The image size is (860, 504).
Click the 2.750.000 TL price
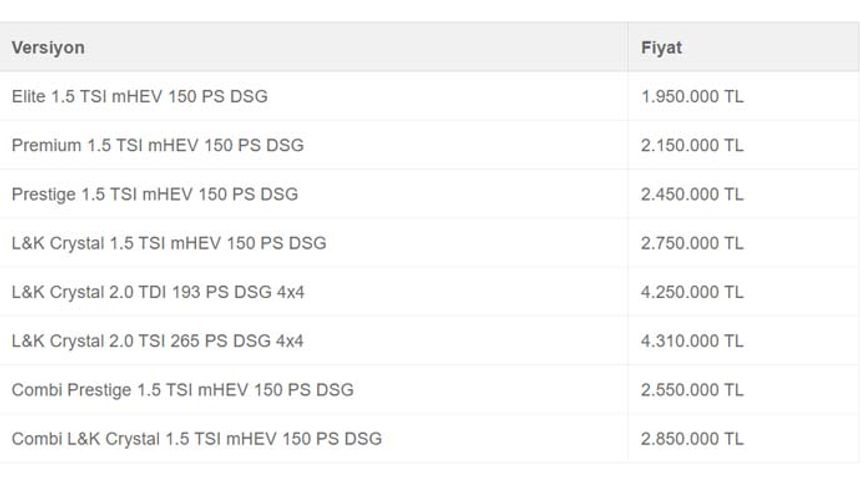[692, 243]
